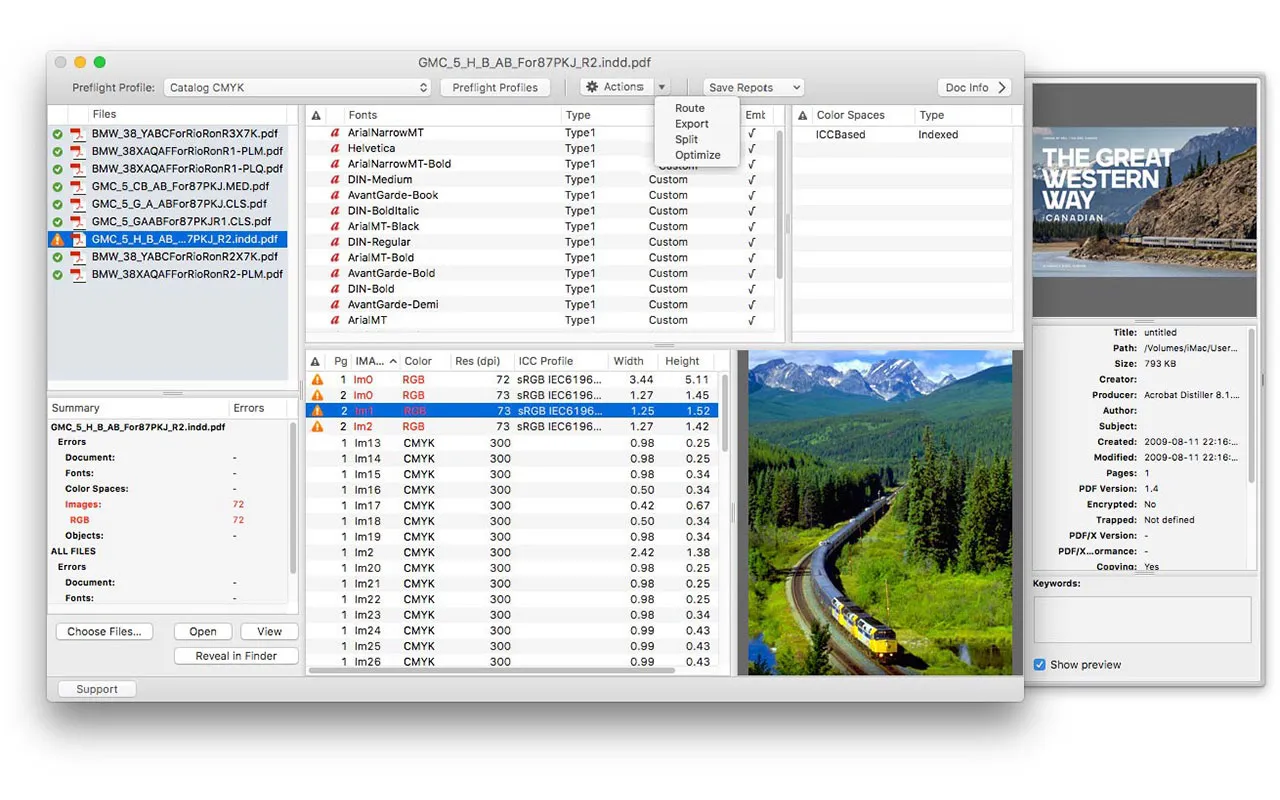Click the Reveal in Finder button
The height and width of the screenshot is (800, 1280).
[x=236, y=656]
